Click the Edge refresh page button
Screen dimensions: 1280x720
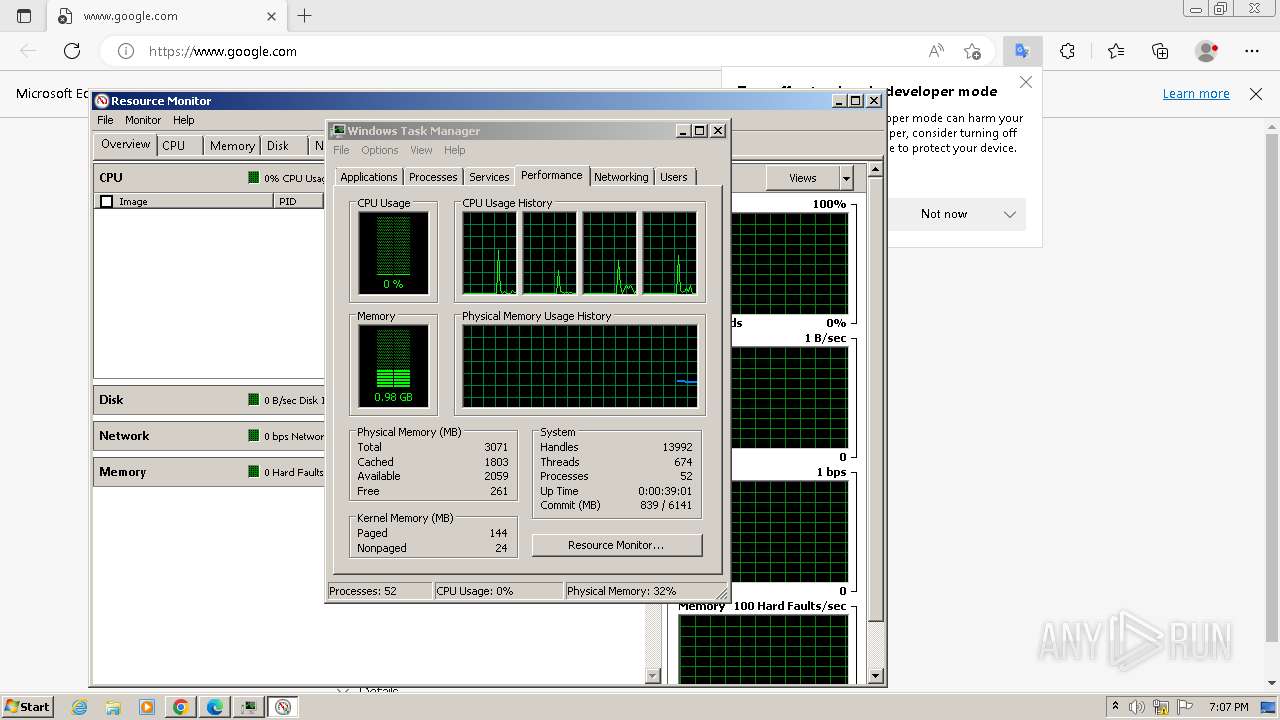click(72, 51)
